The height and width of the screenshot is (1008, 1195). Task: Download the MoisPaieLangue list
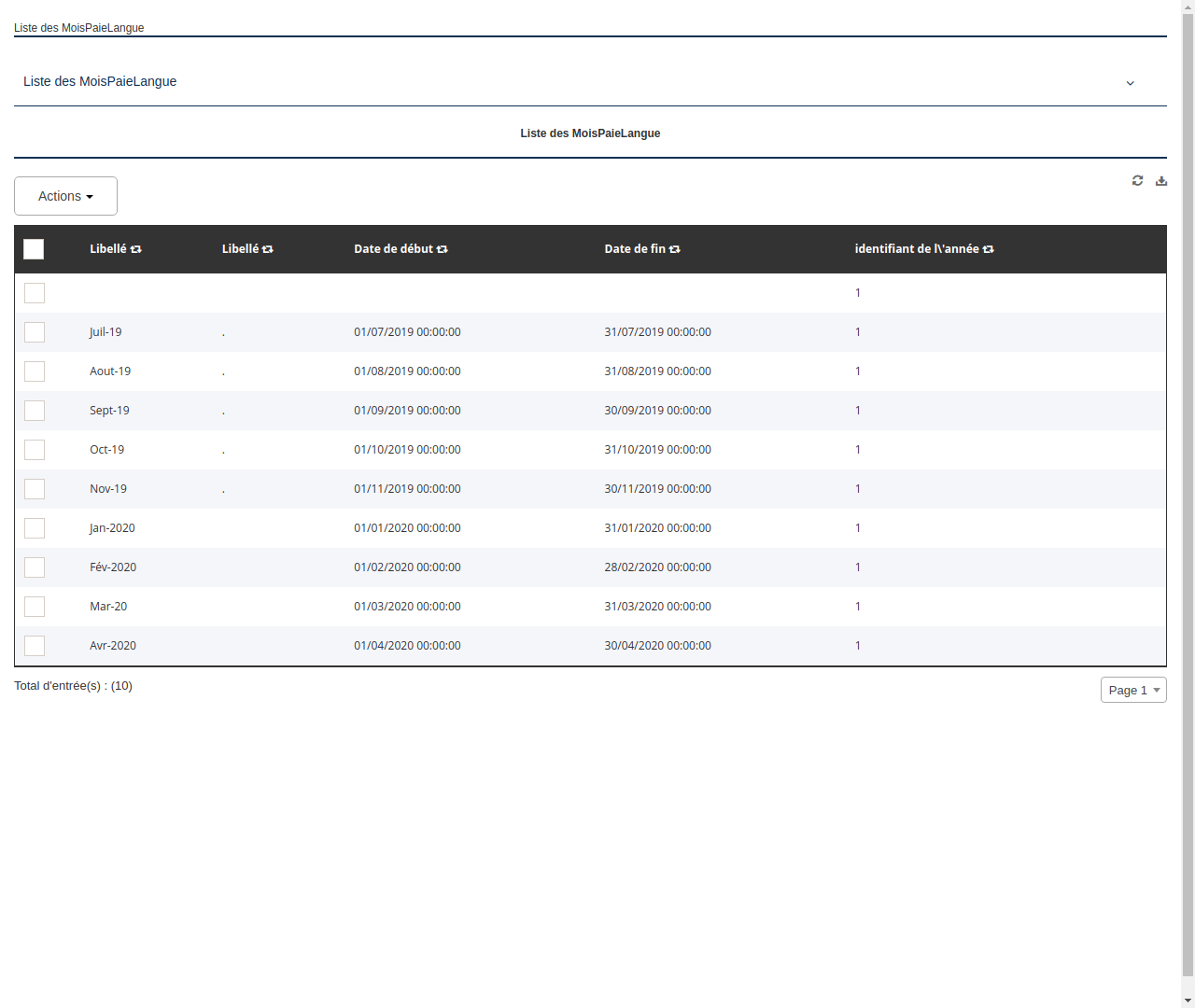click(1161, 180)
